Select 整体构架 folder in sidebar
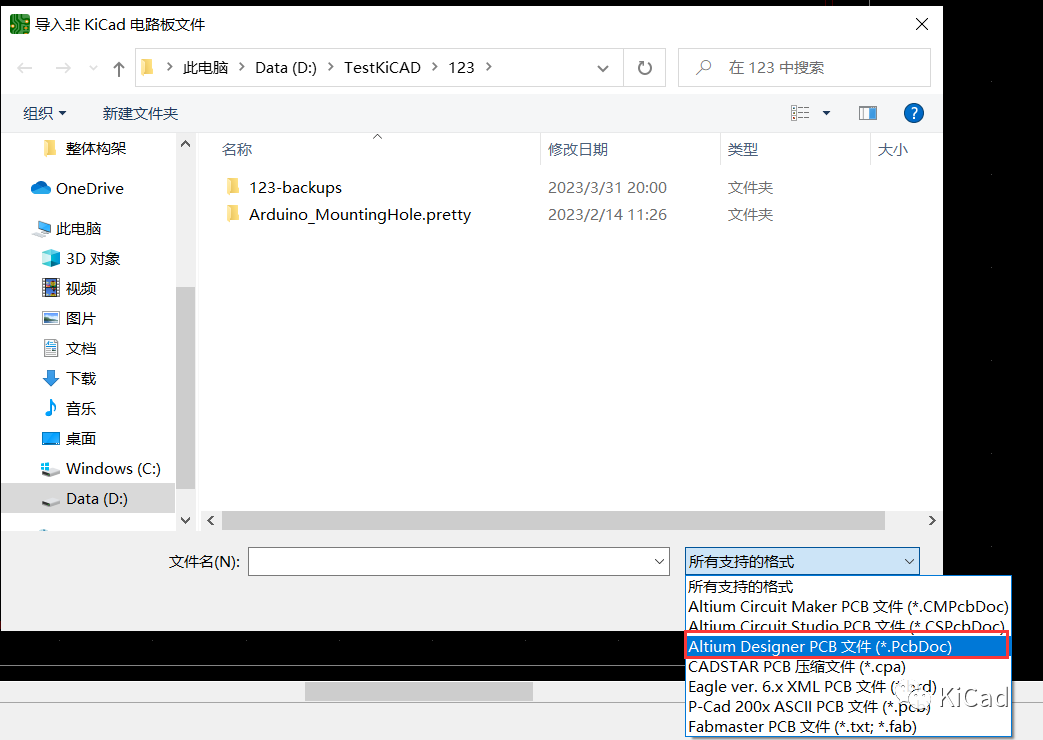This screenshot has width=1043, height=740. click(96, 148)
